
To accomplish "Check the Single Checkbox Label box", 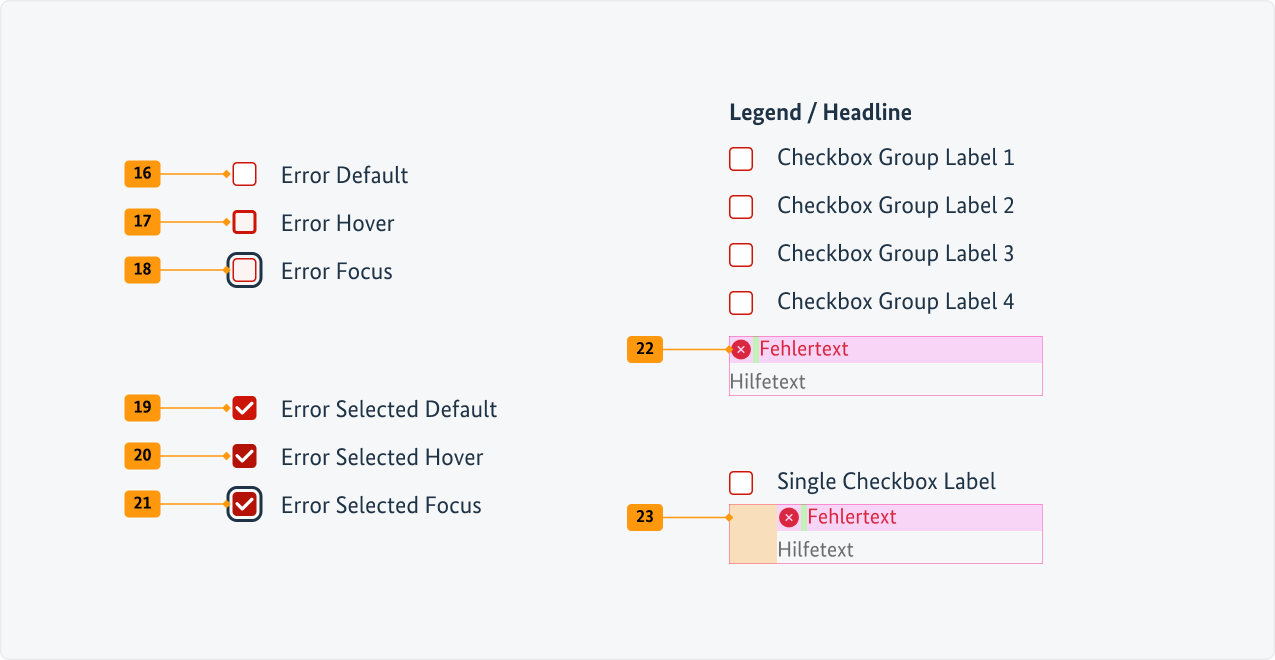I will [x=741, y=482].
